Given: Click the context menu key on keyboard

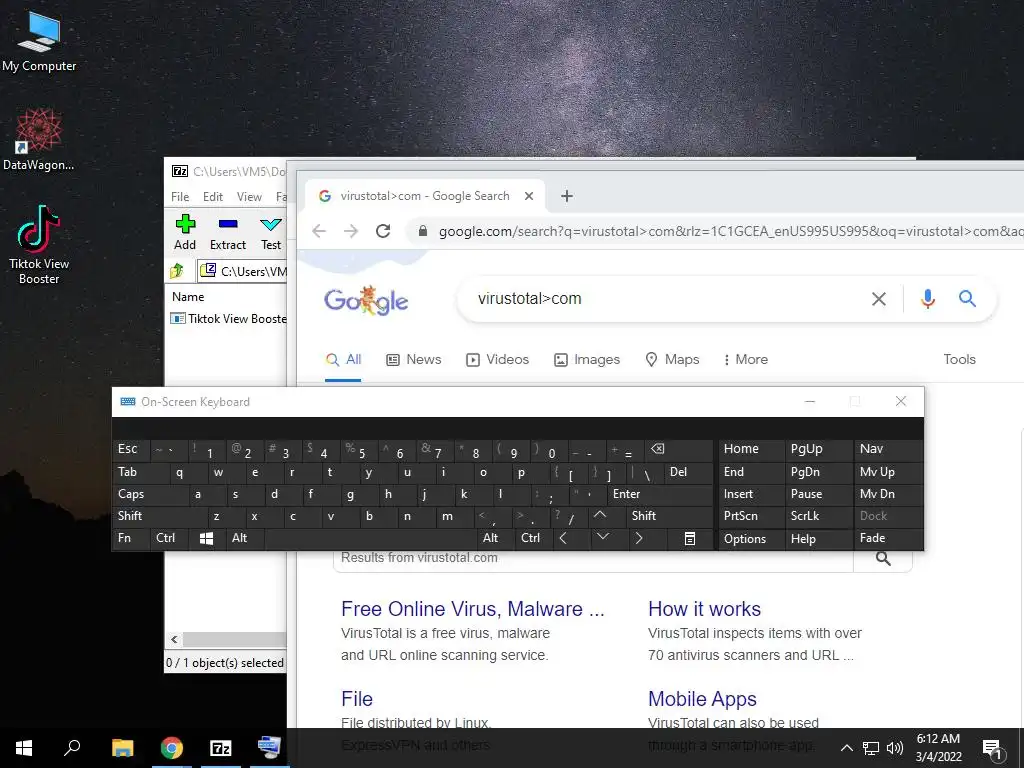Looking at the screenshot, I should [690, 538].
